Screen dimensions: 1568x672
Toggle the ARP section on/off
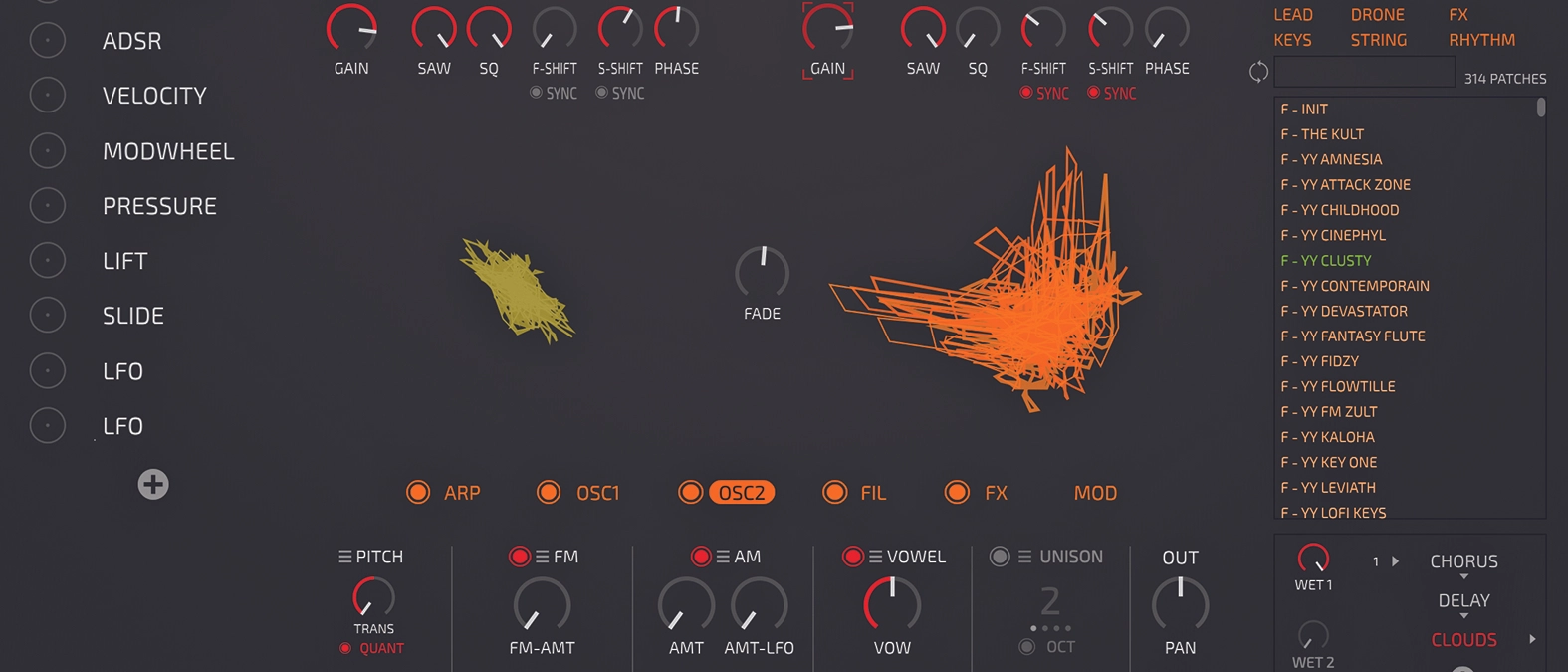click(418, 493)
